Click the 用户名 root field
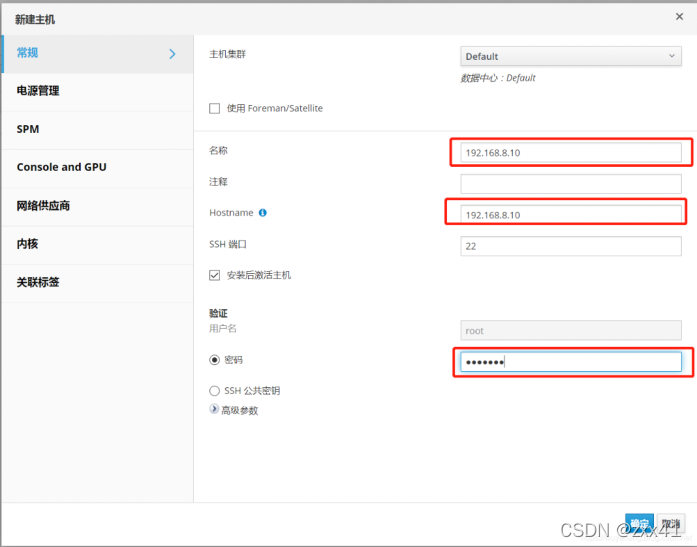 571,331
